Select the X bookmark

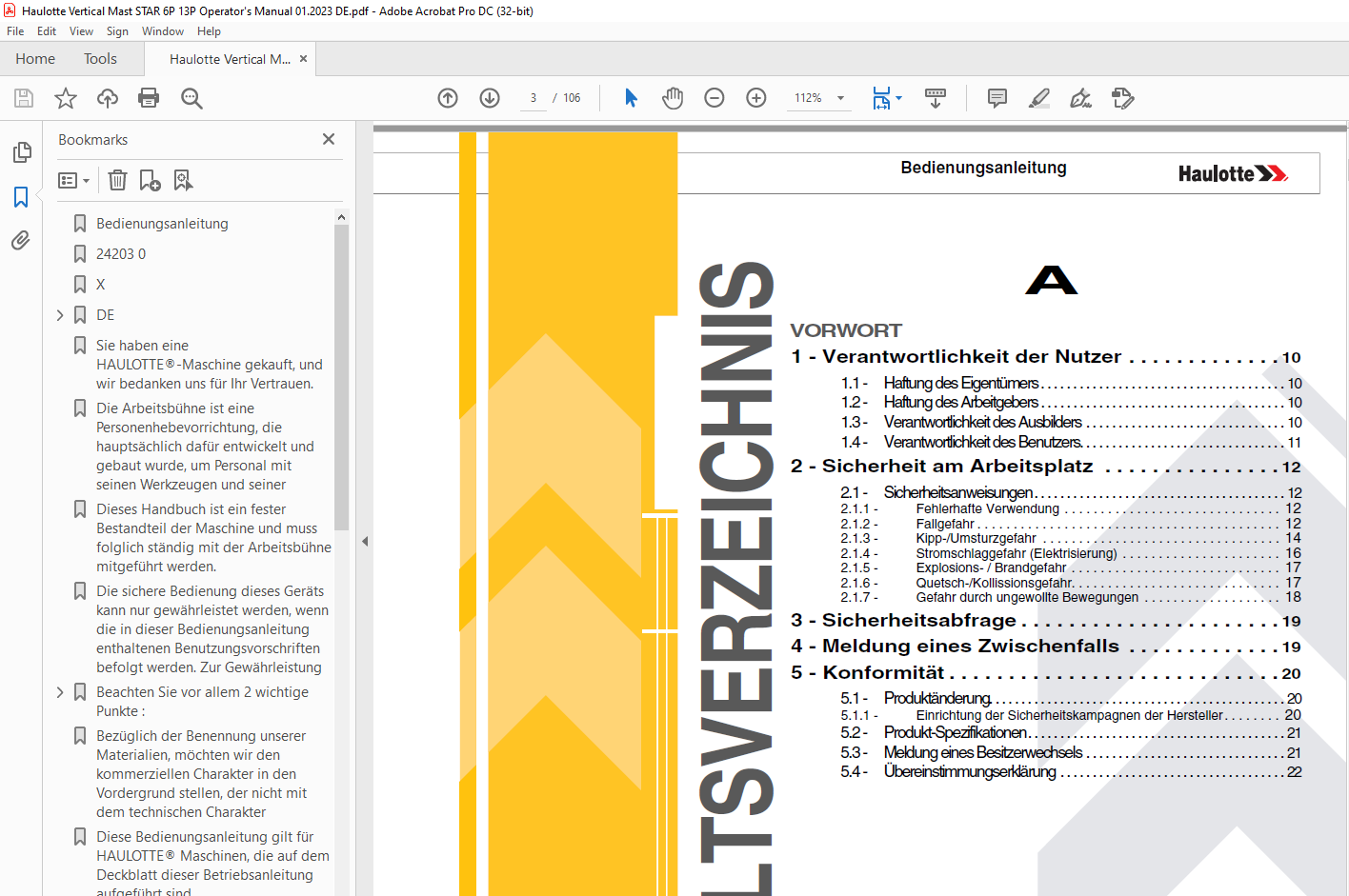[x=100, y=285]
